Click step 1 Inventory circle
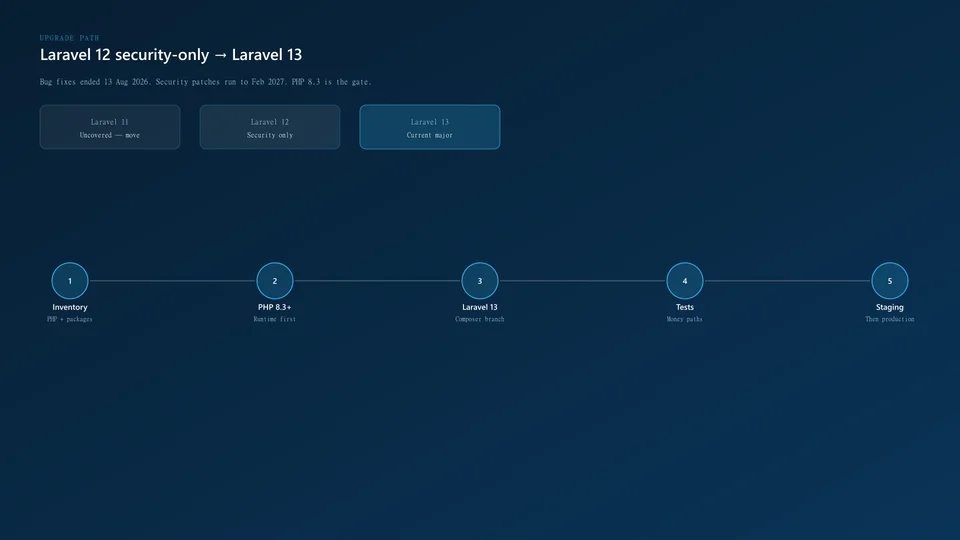Image resolution: width=960 pixels, height=540 pixels. pos(70,281)
